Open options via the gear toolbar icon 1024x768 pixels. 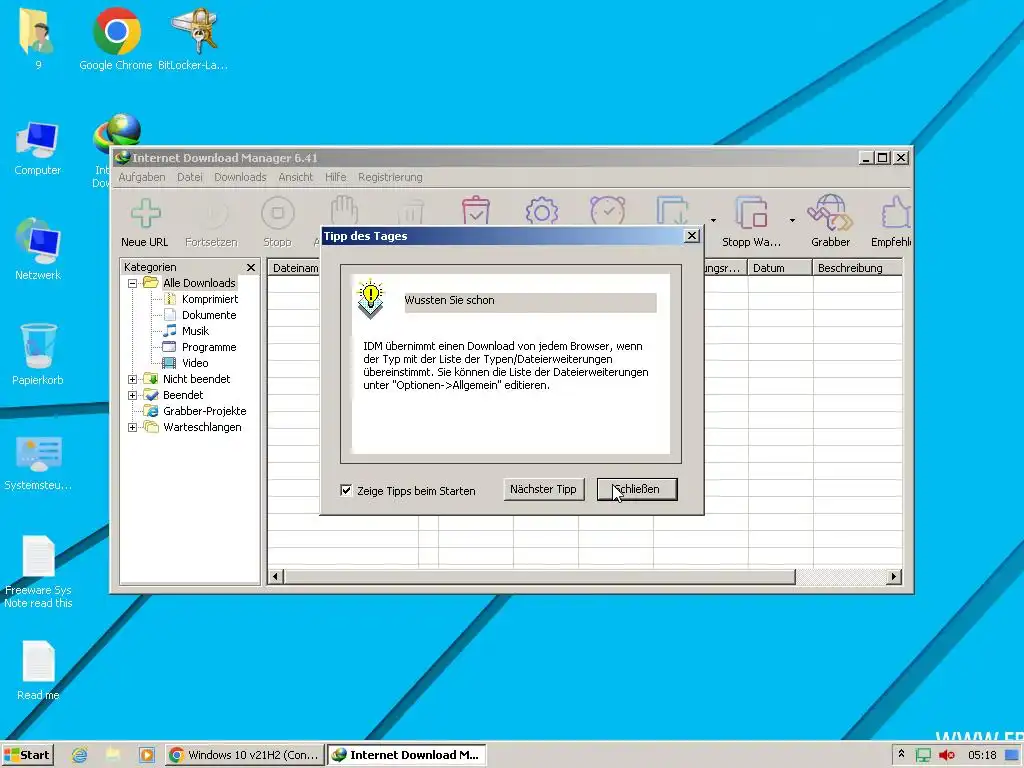pos(541,212)
